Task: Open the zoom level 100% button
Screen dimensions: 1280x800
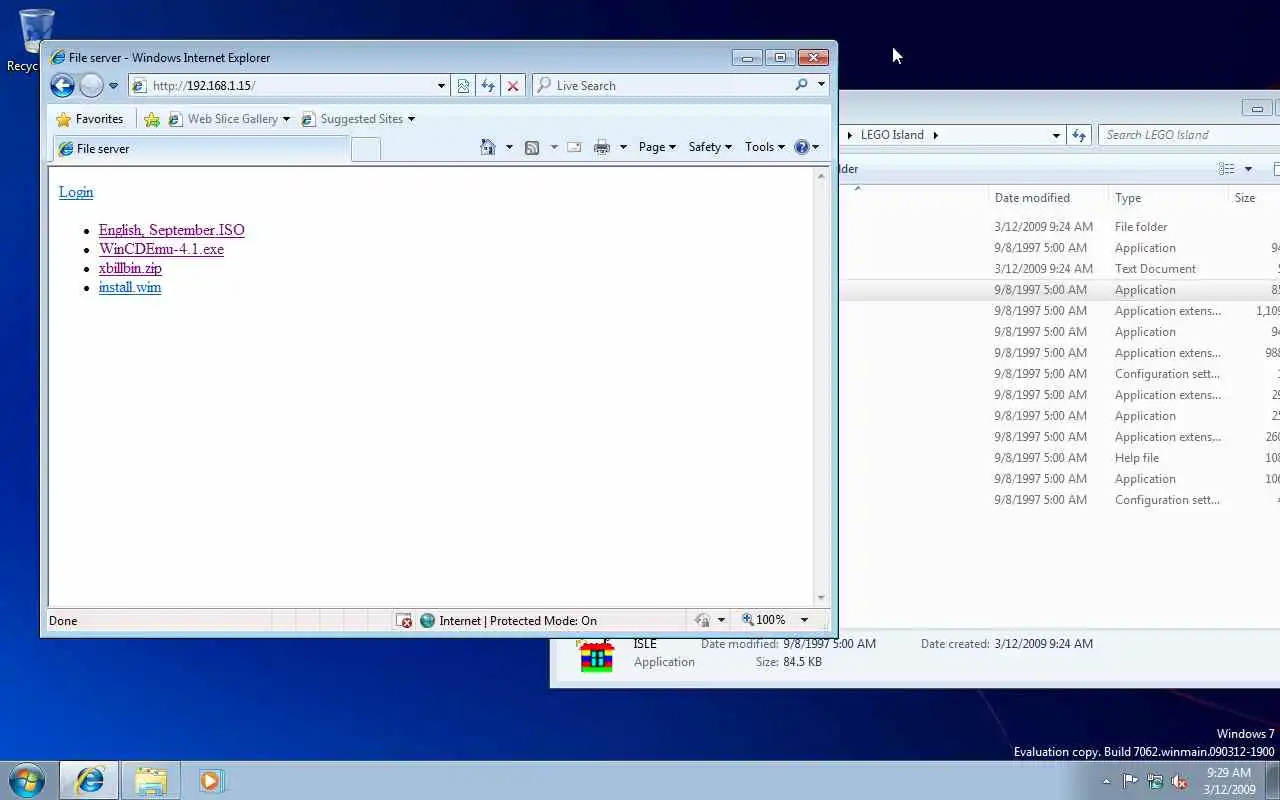Action: point(765,620)
